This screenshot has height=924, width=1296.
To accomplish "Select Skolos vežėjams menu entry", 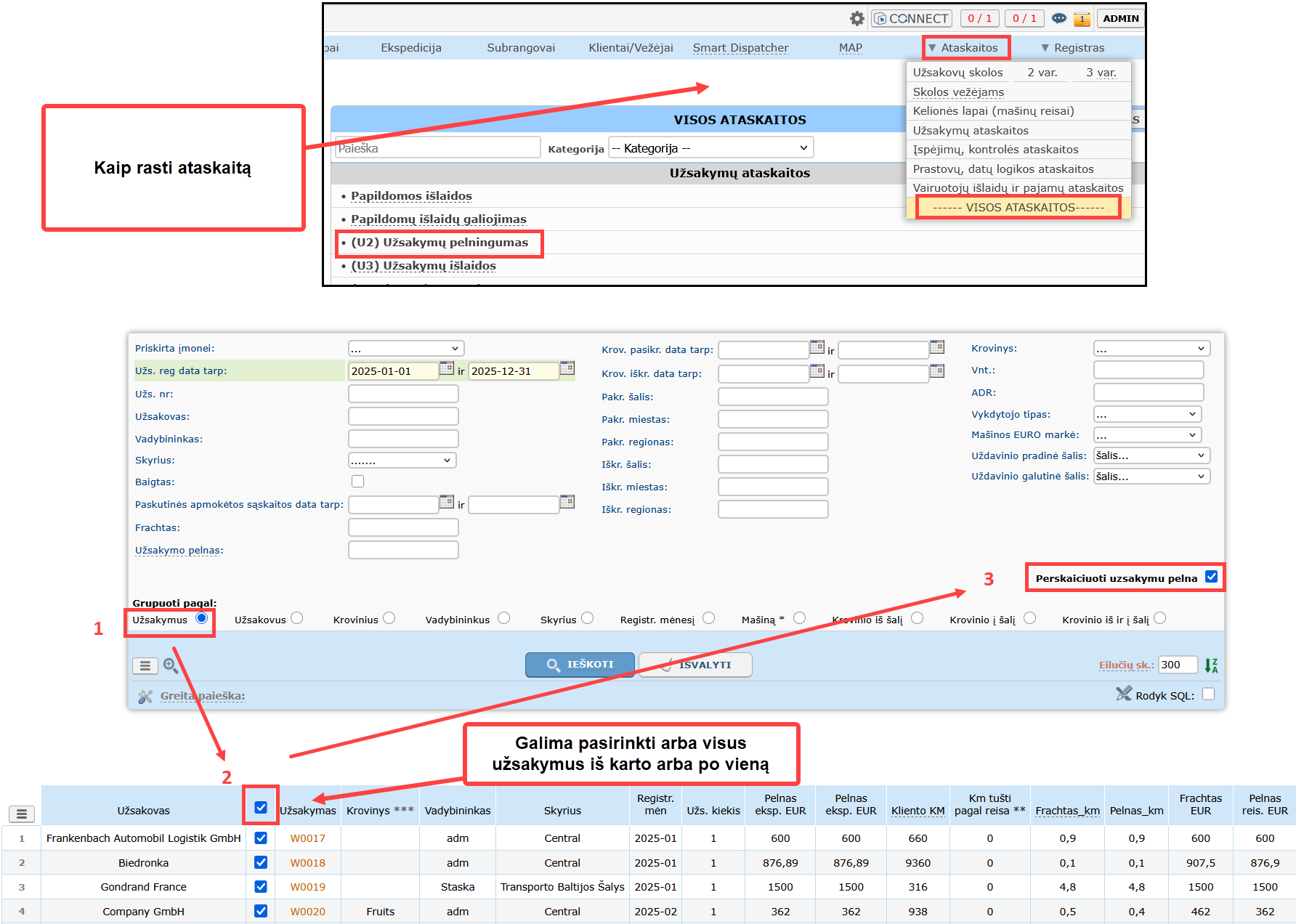I will [x=958, y=92].
